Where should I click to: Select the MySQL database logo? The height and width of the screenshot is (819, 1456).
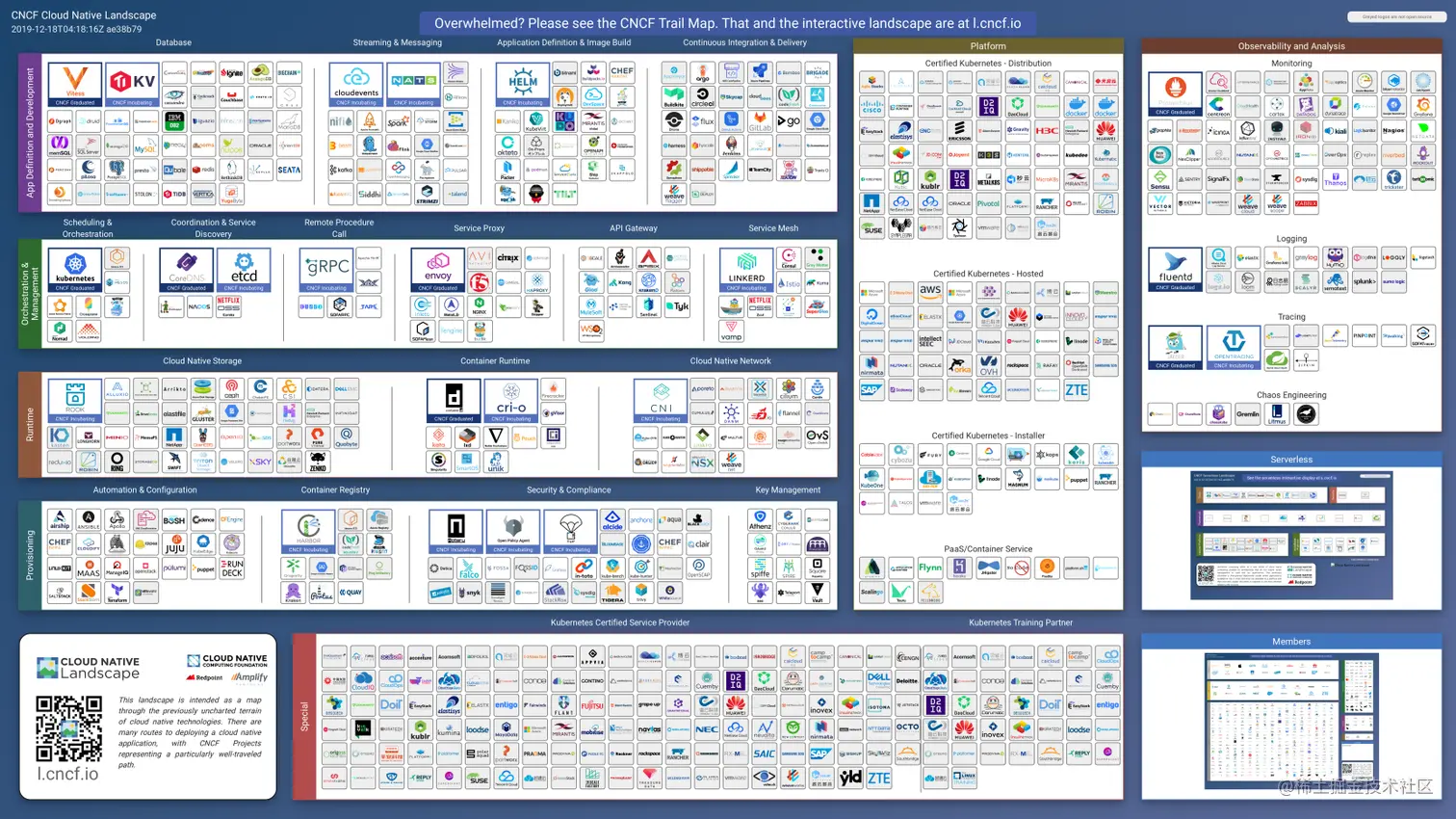point(145,145)
